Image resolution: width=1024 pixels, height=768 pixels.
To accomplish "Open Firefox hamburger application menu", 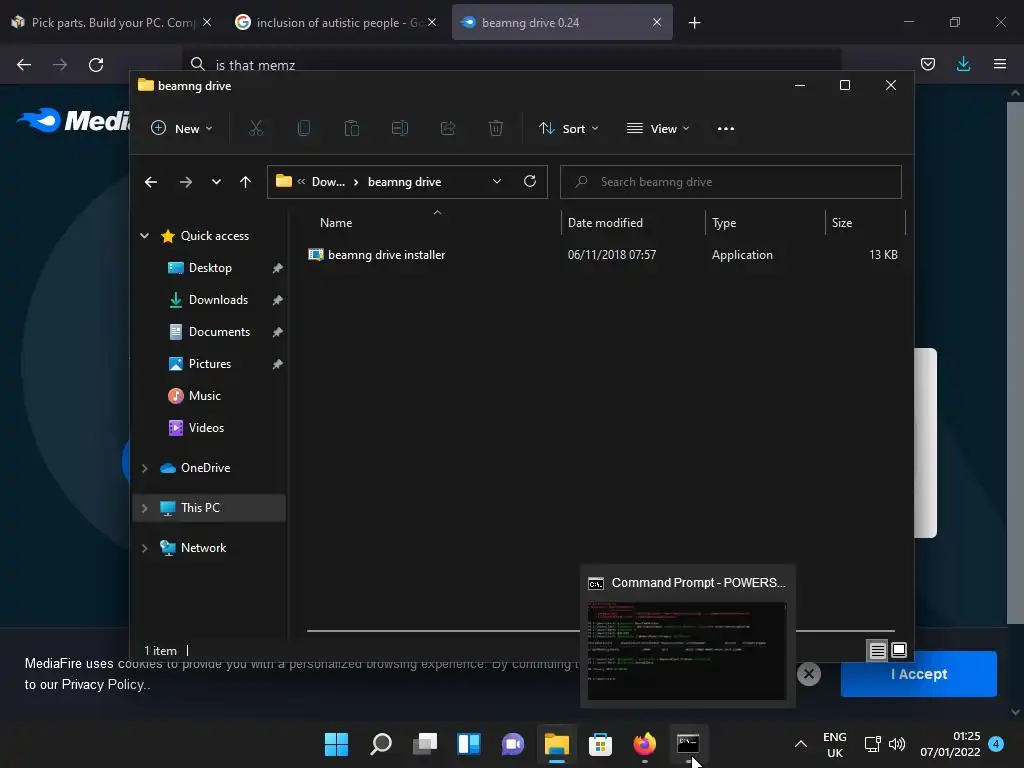I will [1000, 64].
